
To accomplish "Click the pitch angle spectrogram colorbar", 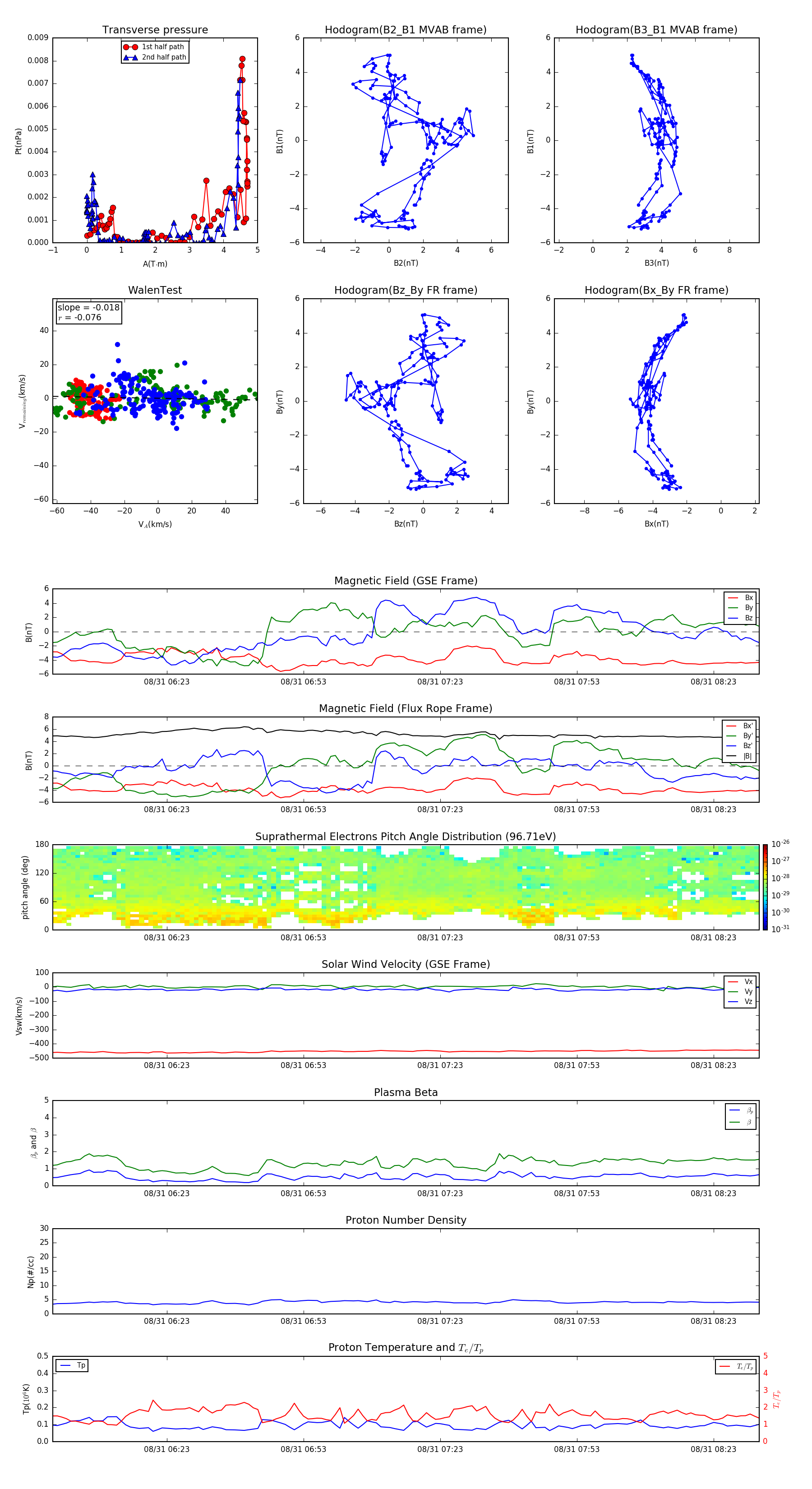I will pyautogui.click(x=765, y=887).
